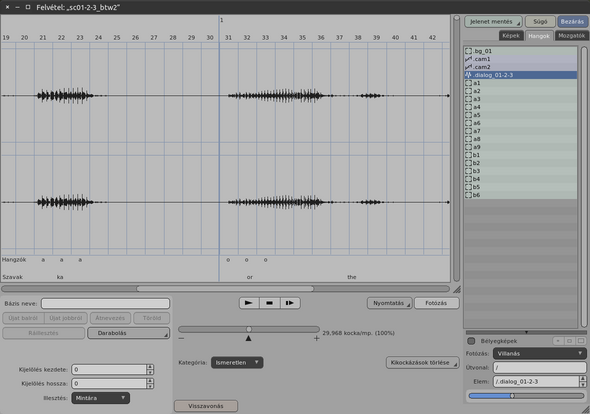Select the .dialog_01-2-3 waveform icon
590x414 pixels.
pos(468,75)
